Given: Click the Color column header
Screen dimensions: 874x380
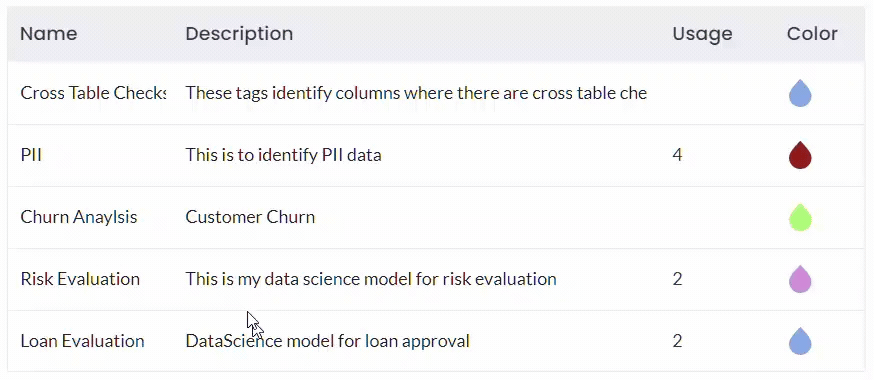Looking at the screenshot, I should point(812,33).
